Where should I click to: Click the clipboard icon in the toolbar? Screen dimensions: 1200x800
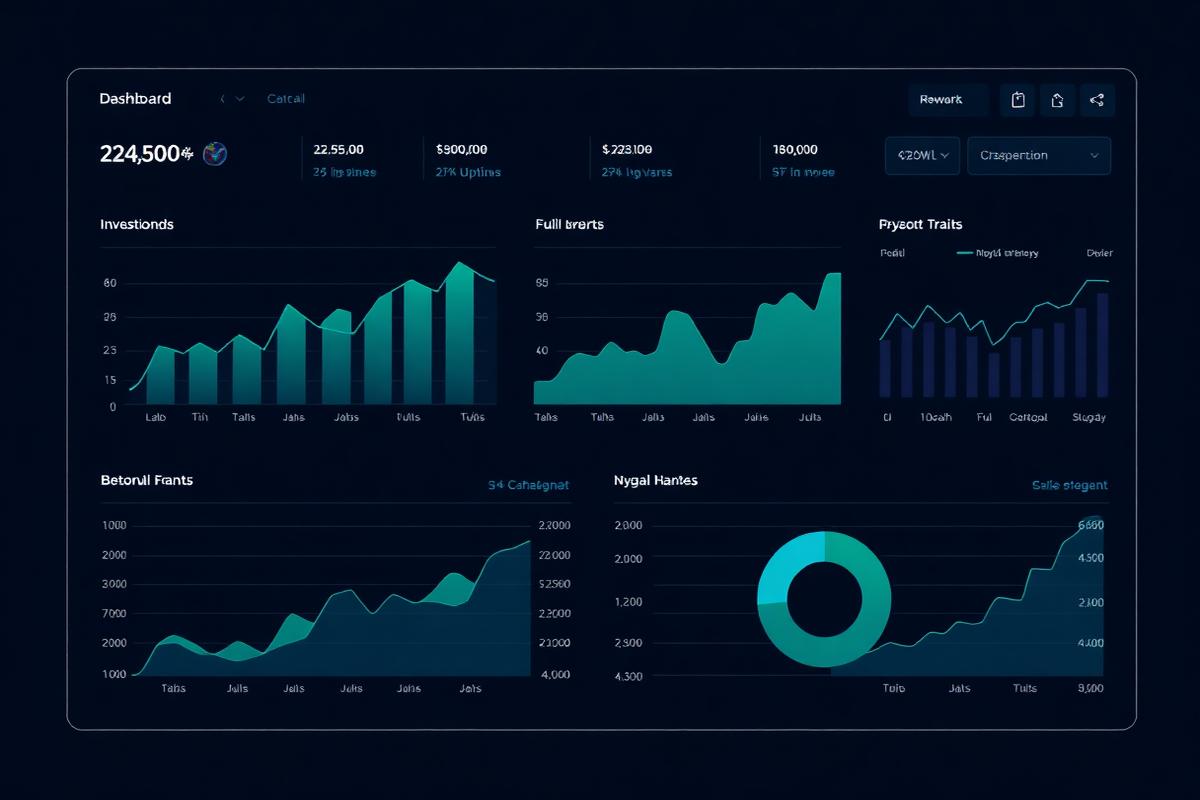coord(1017,99)
